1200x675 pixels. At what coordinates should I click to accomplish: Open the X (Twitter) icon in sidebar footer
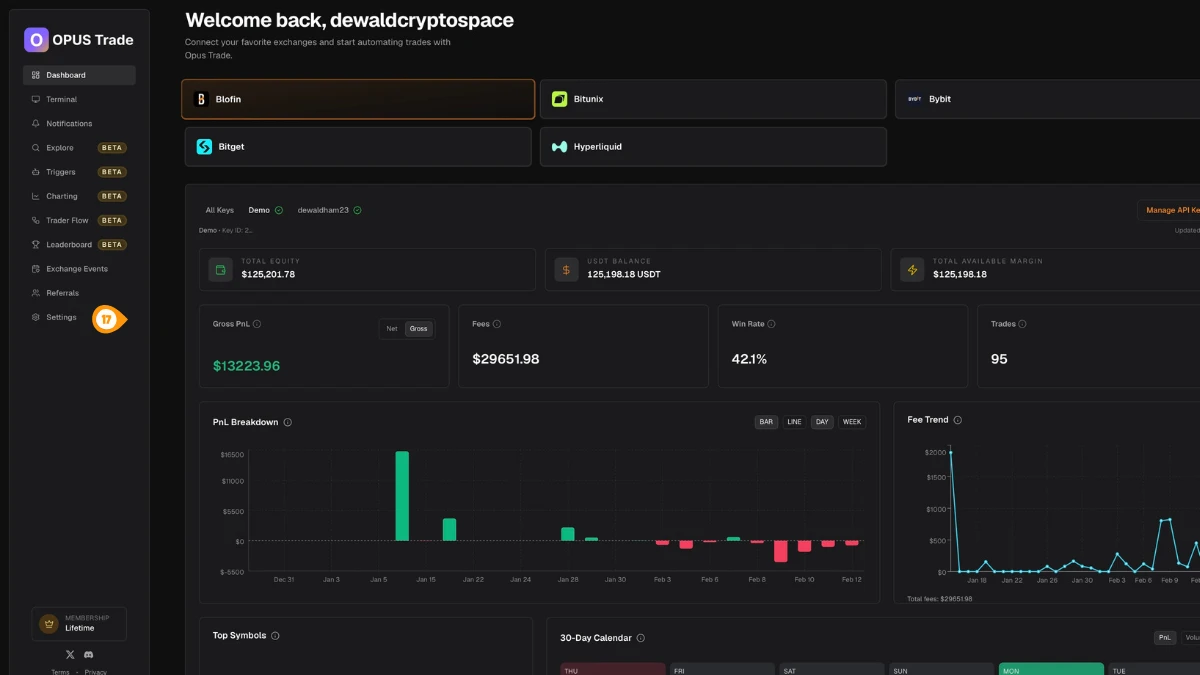pos(70,654)
